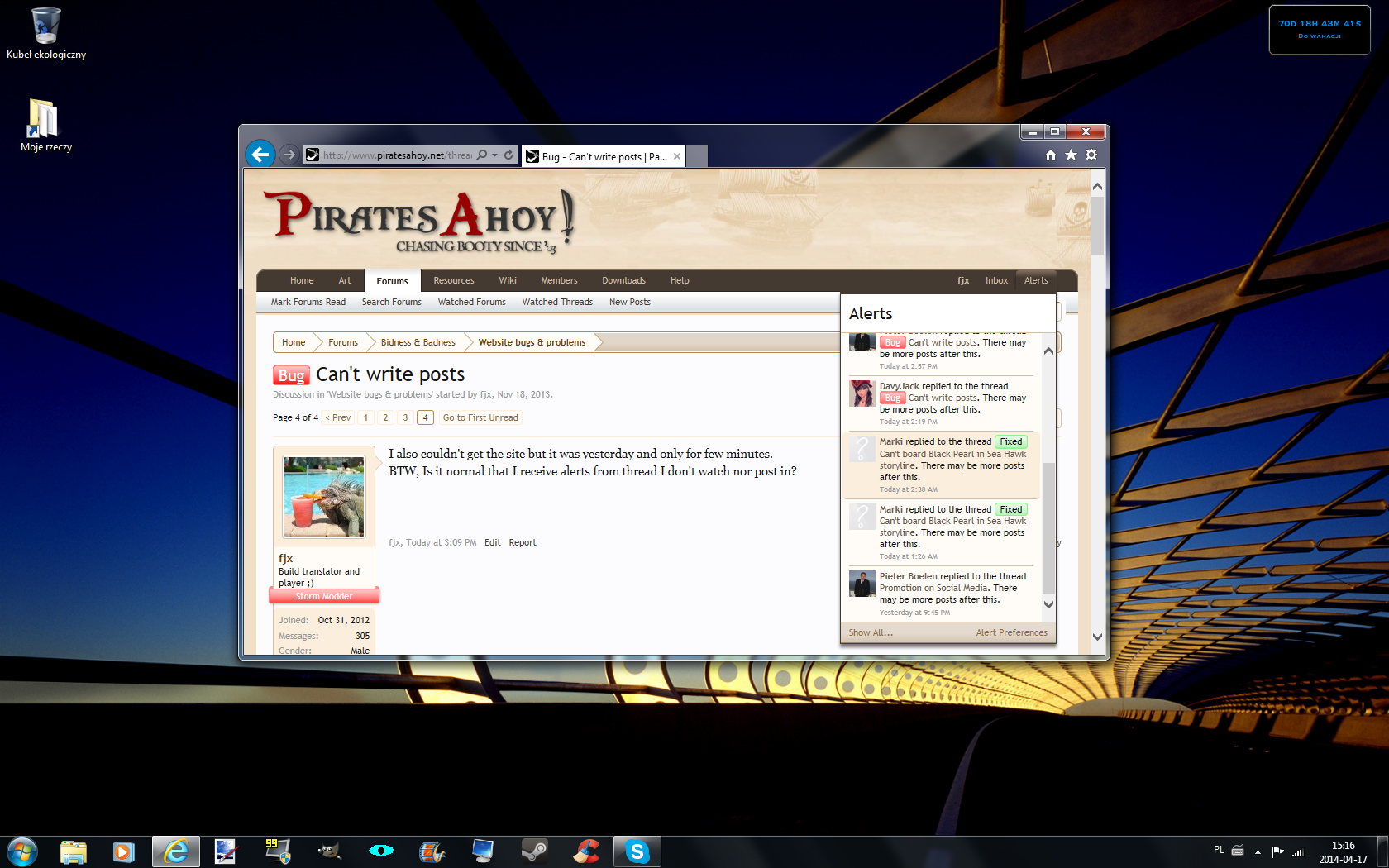Open the Resources navigation tab

(454, 280)
